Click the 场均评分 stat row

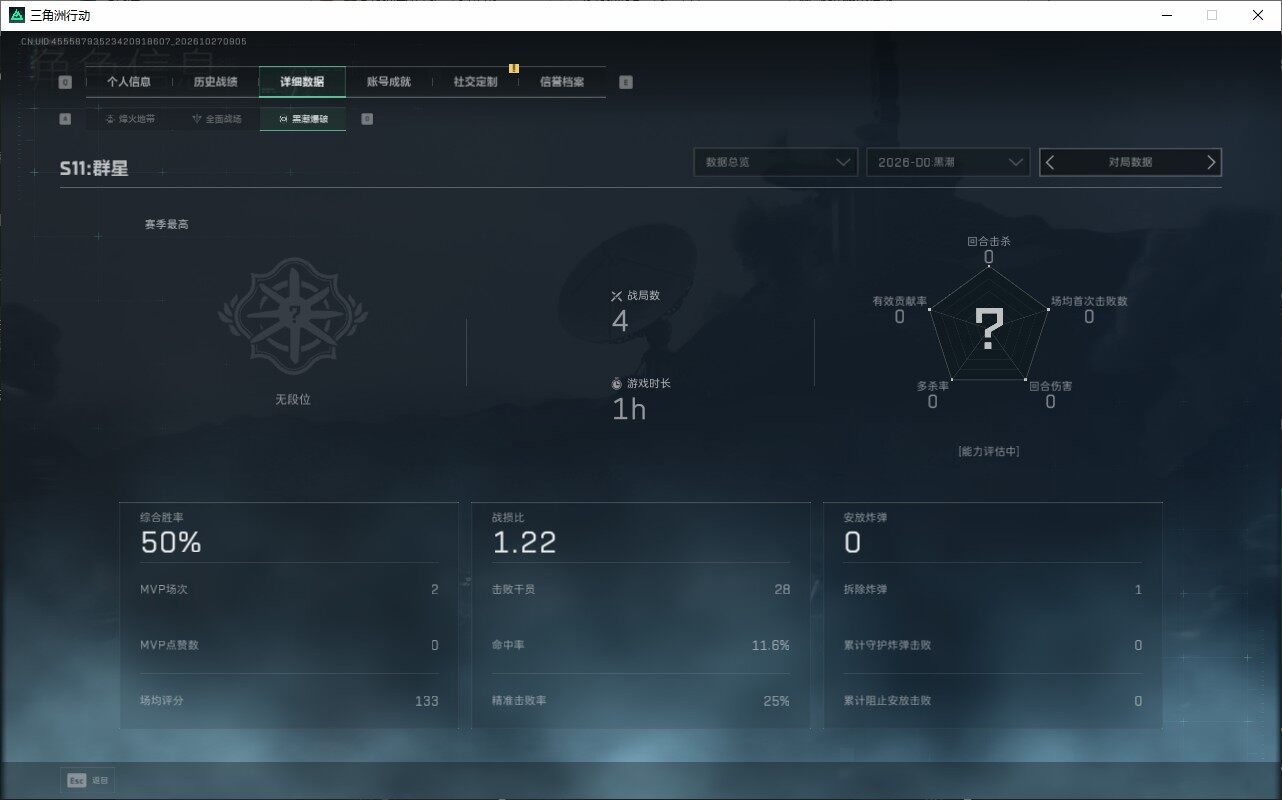tap(289, 701)
